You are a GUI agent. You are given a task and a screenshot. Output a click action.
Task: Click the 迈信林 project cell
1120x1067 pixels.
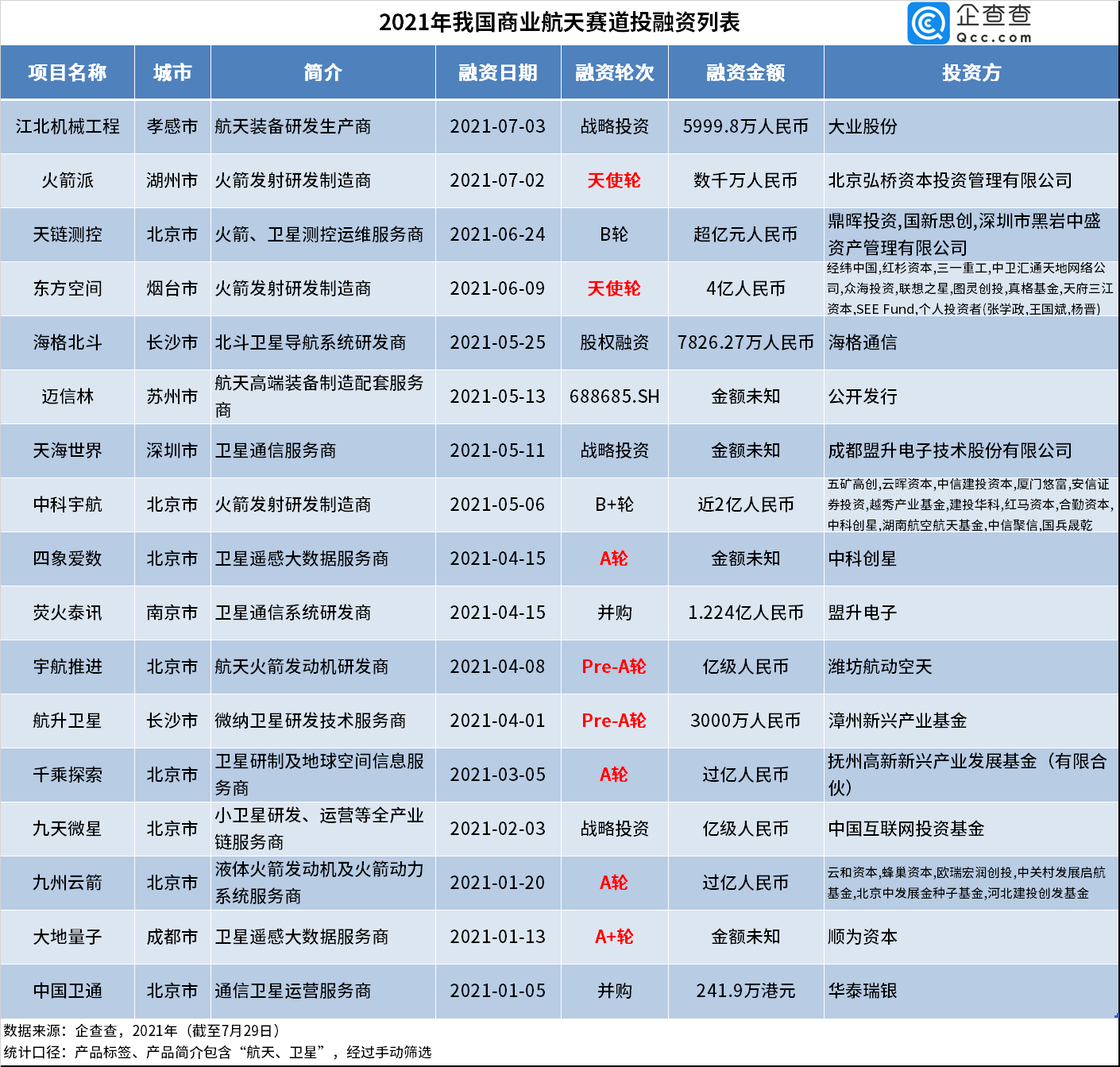tap(68, 396)
